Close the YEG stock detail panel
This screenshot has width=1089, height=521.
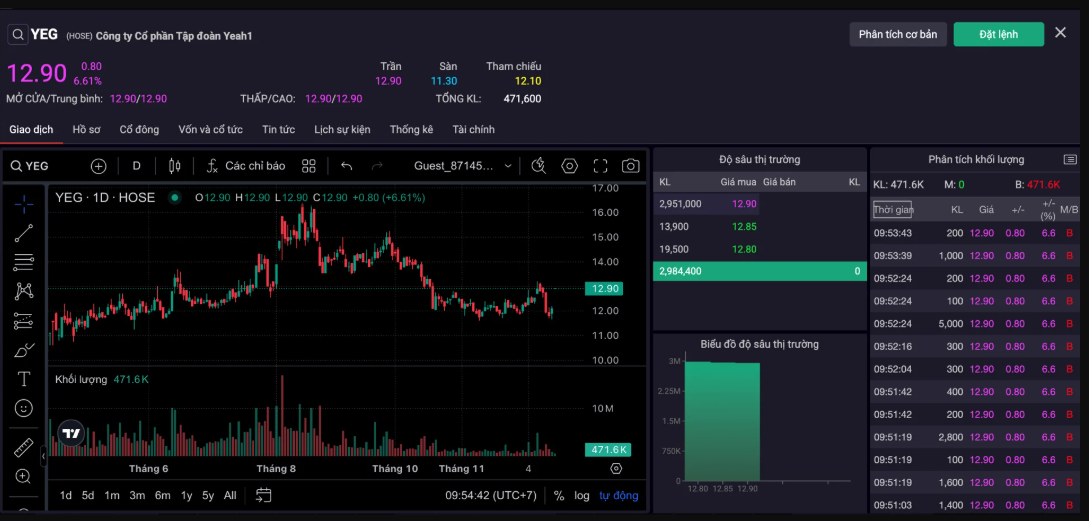coord(1060,33)
